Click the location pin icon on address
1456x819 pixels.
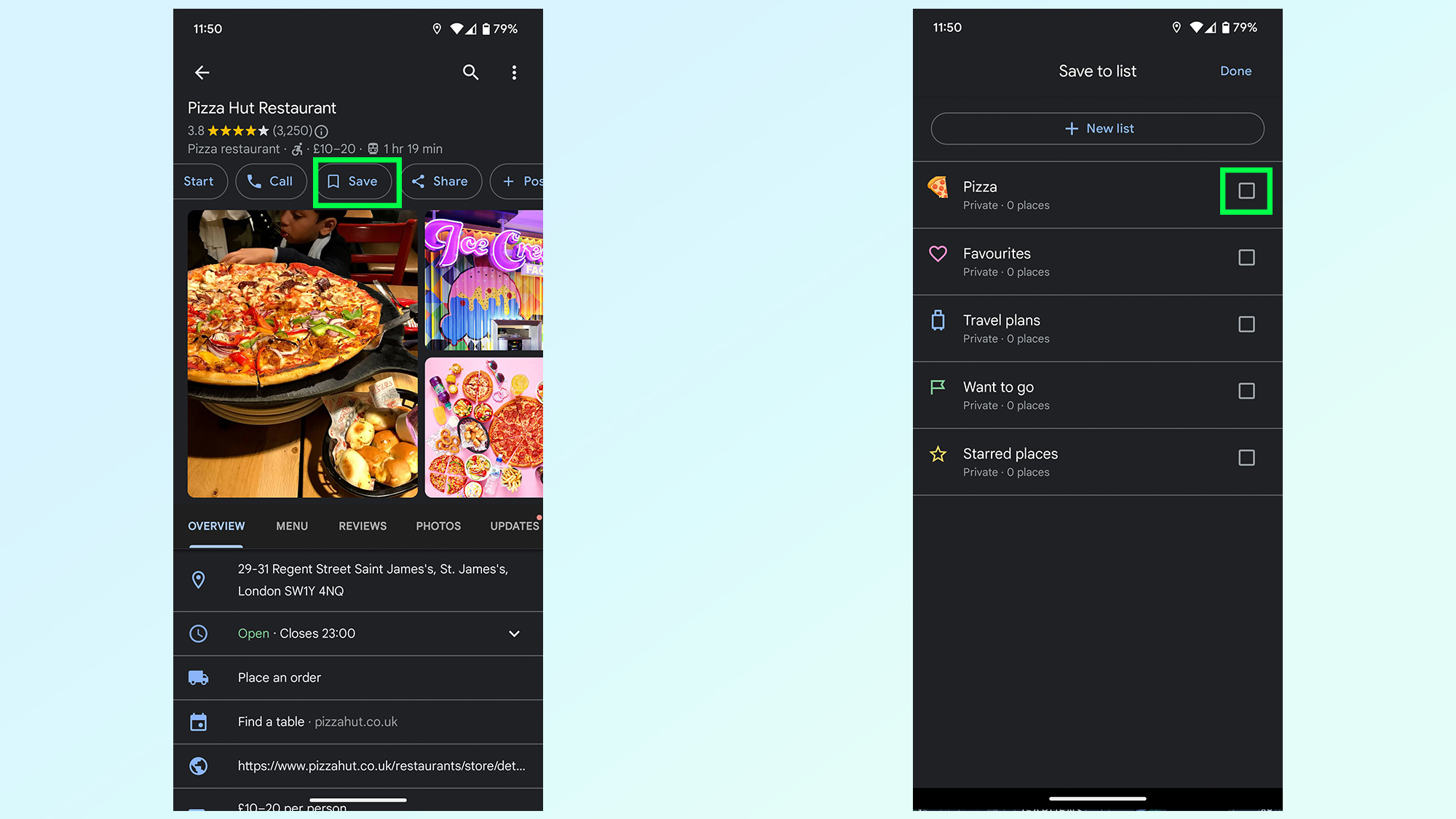click(199, 580)
